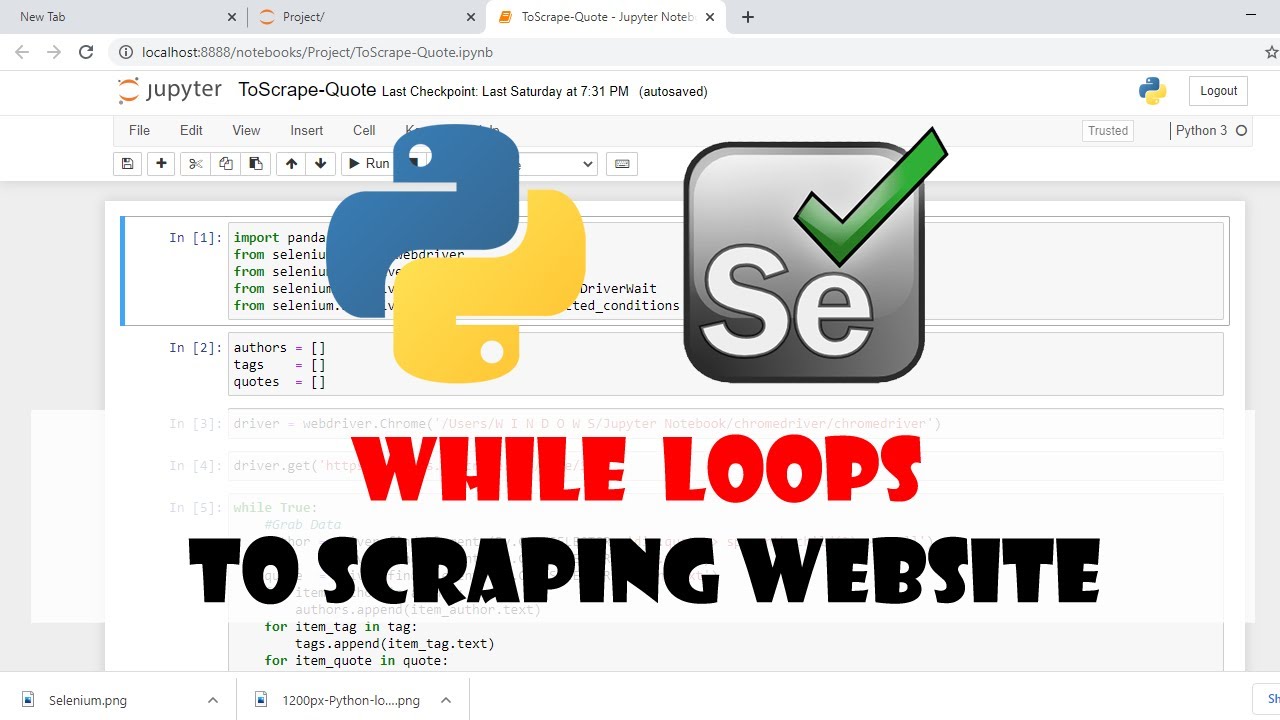This screenshot has height=720, width=1280.
Task: Save the notebook with the floppy disk icon
Action: (x=127, y=164)
